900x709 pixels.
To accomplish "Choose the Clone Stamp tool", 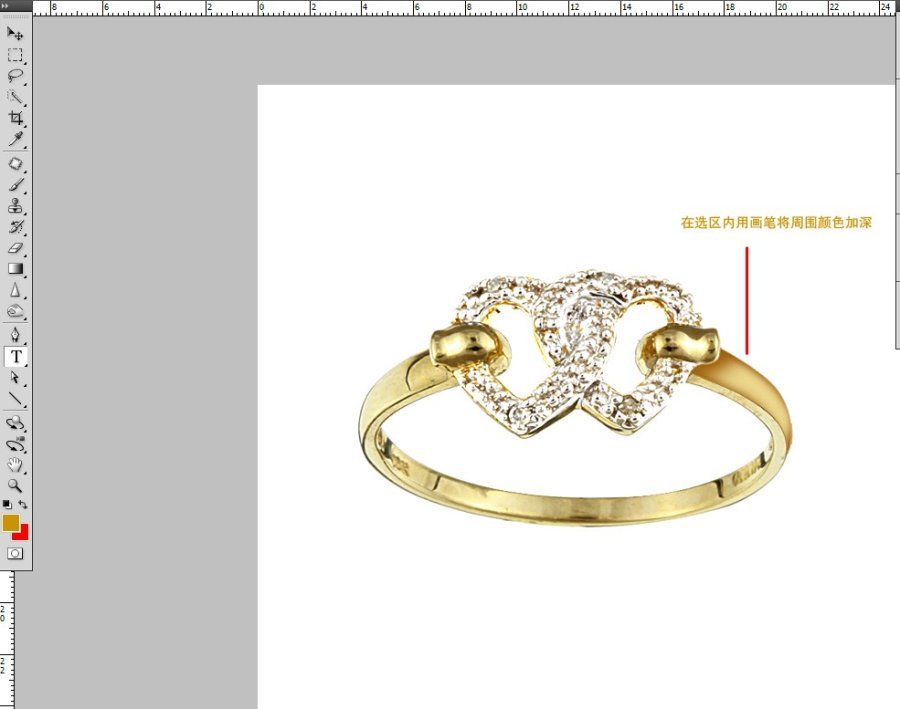I will [15, 206].
